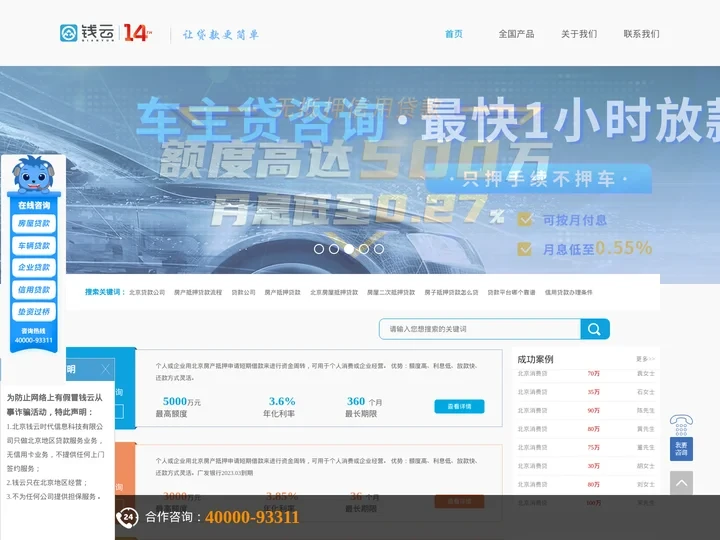720x540 pixels.
Task: Click the telephone icon on the right
Action: [681, 425]
